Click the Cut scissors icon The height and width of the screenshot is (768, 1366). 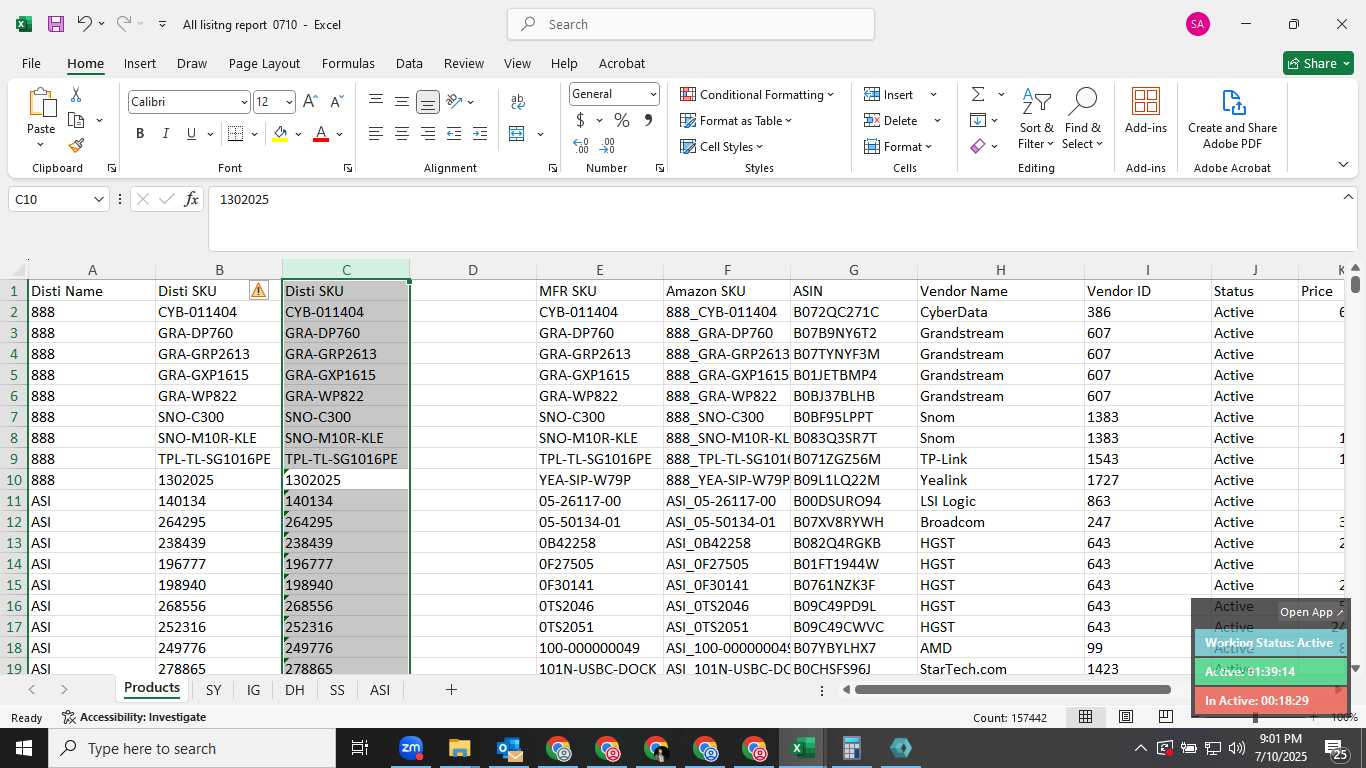76,95
